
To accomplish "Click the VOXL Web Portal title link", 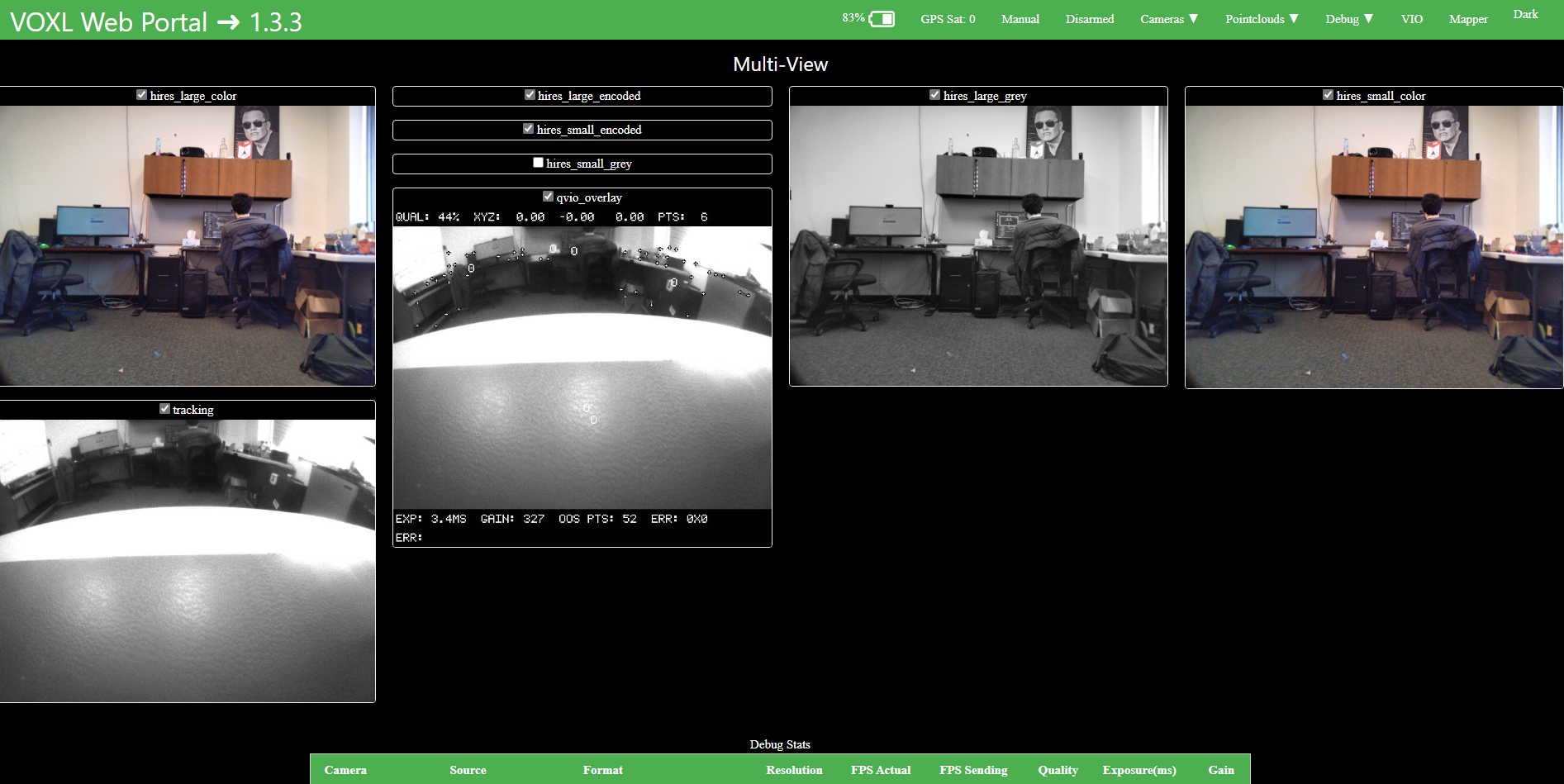I will (155, 21).
